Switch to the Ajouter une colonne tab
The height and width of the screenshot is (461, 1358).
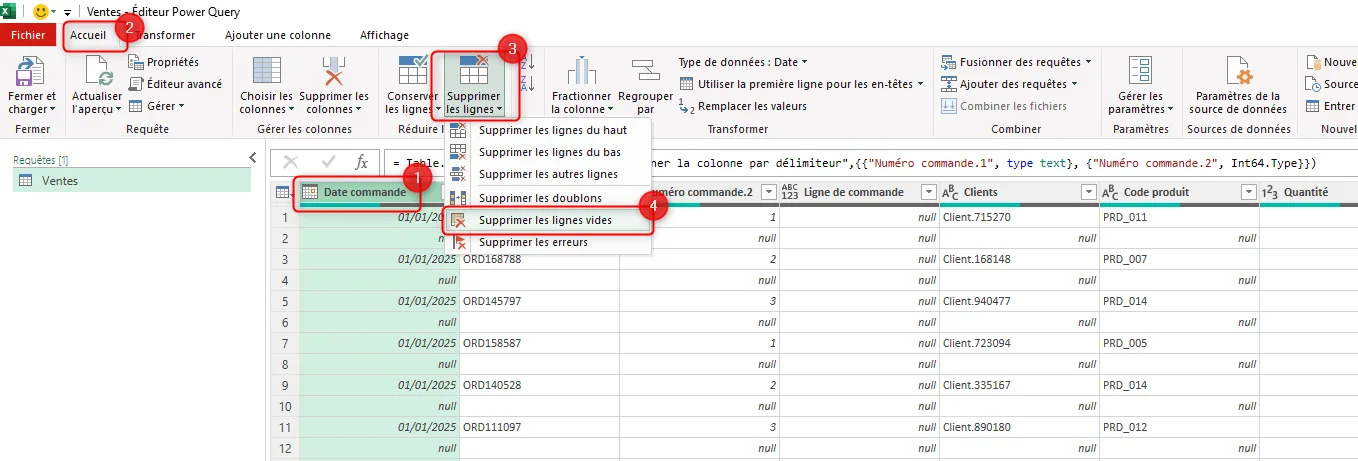pos(278,35)
